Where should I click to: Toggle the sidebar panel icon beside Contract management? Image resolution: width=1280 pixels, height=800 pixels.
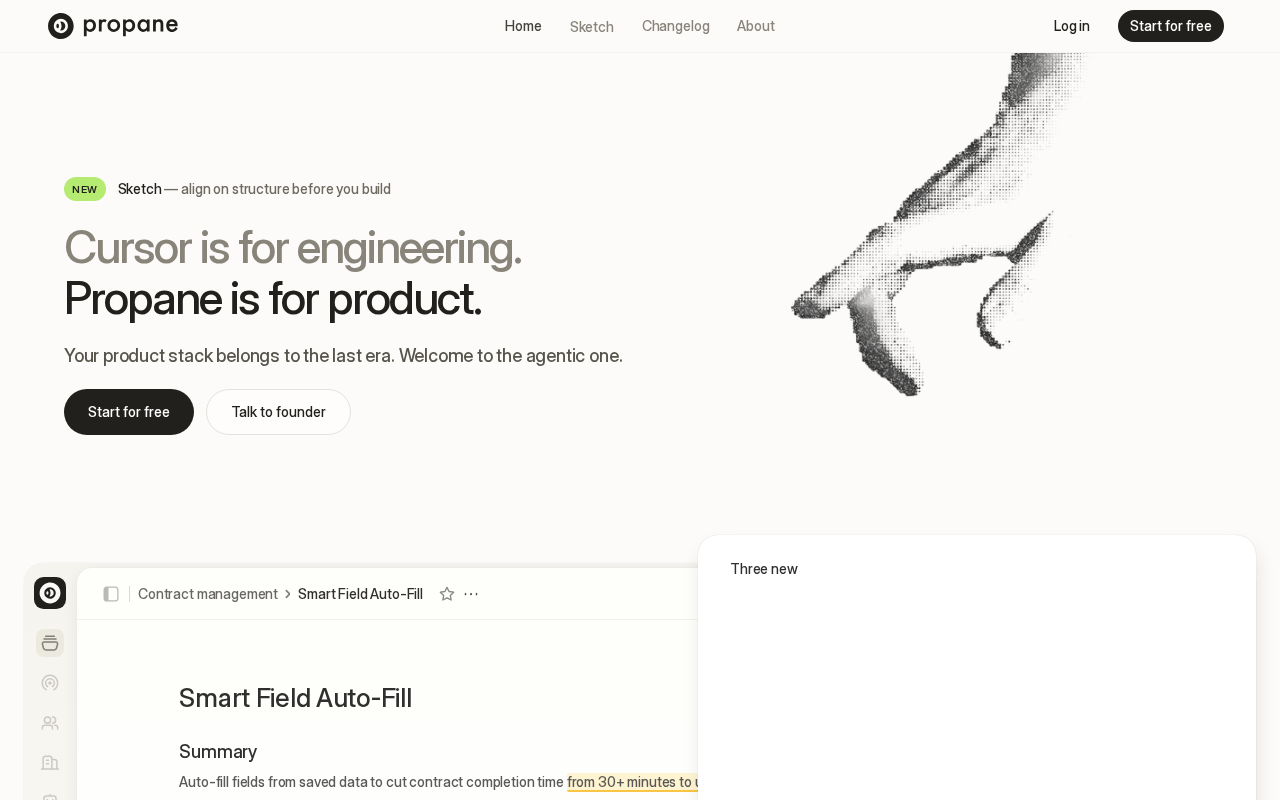coord(111,594)
